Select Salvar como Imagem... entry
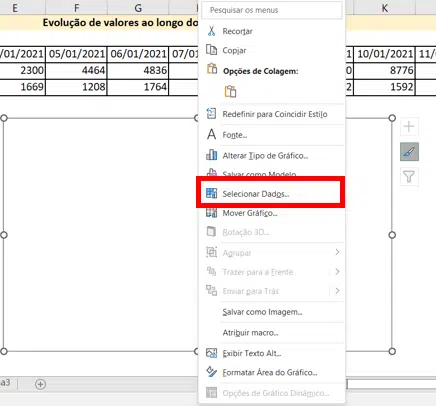Screen dimensions: 436x406 (271, 312)
